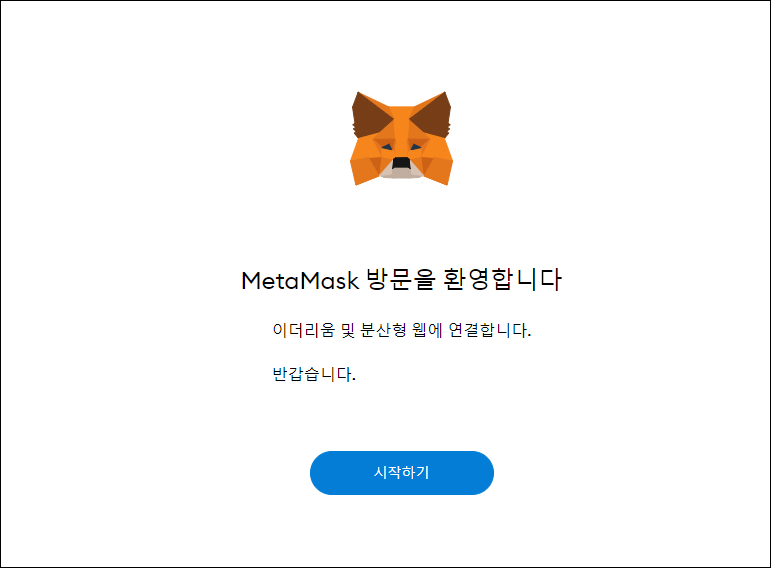Image resolution: width=771 pixels, height=568 pixels.
Task: Click the fox's right brown ear
Action: pyautogui.click(x=432, y=115)
